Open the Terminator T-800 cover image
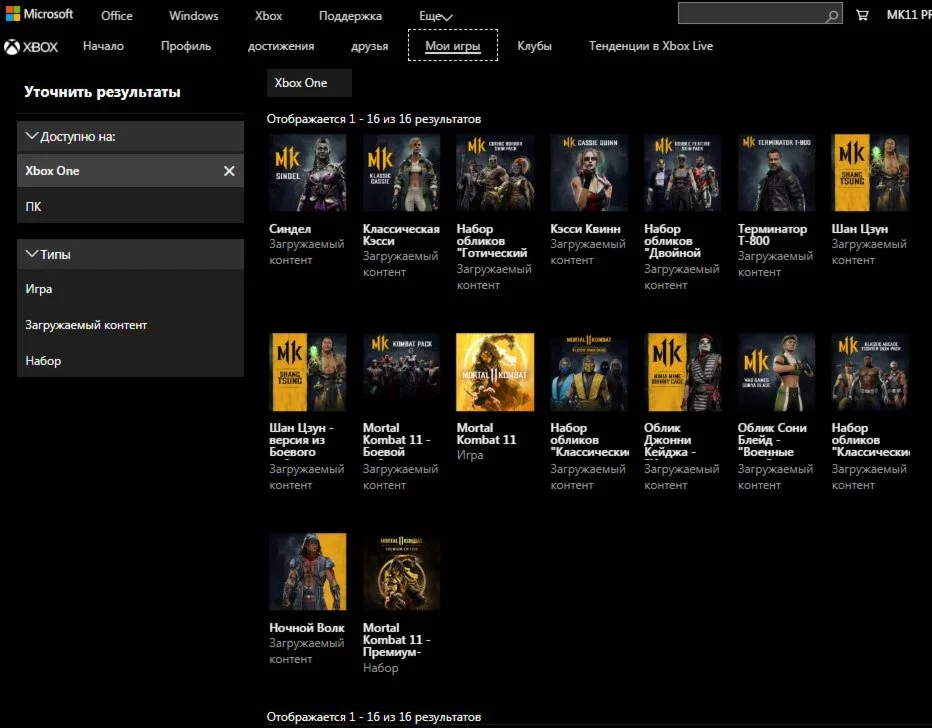The width and height of the screenshot is (932, 728). tap(776, 173)
